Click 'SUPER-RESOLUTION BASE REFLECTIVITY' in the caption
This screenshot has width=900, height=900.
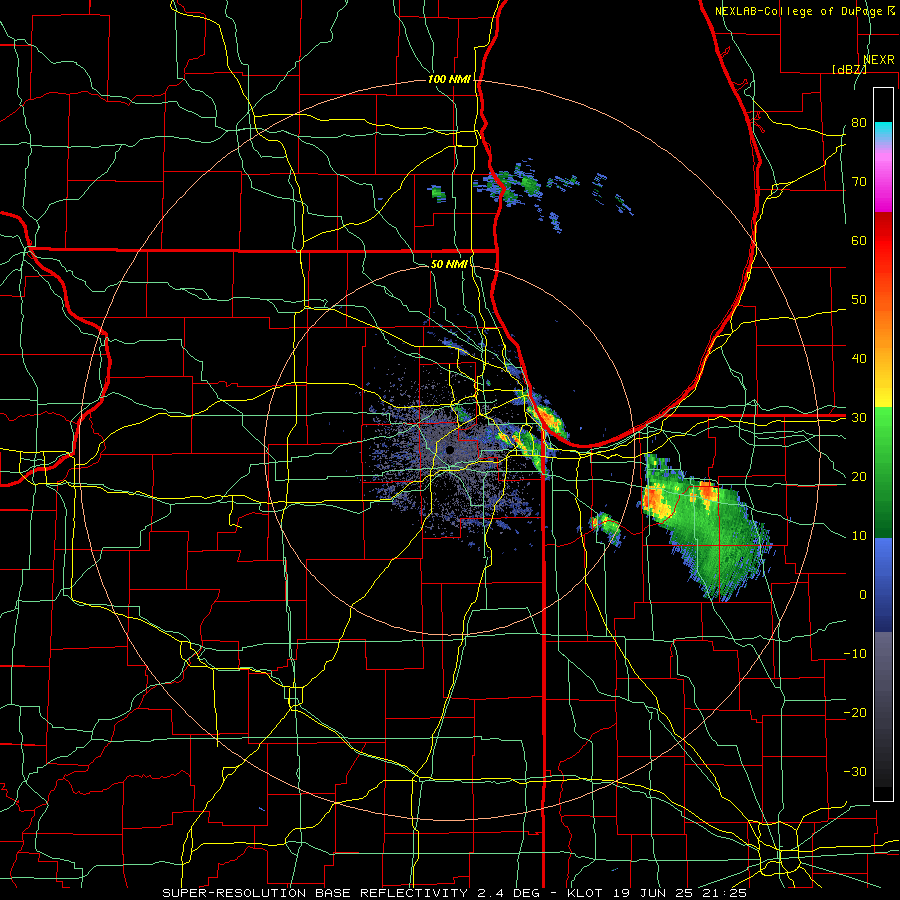coord(314,893)
